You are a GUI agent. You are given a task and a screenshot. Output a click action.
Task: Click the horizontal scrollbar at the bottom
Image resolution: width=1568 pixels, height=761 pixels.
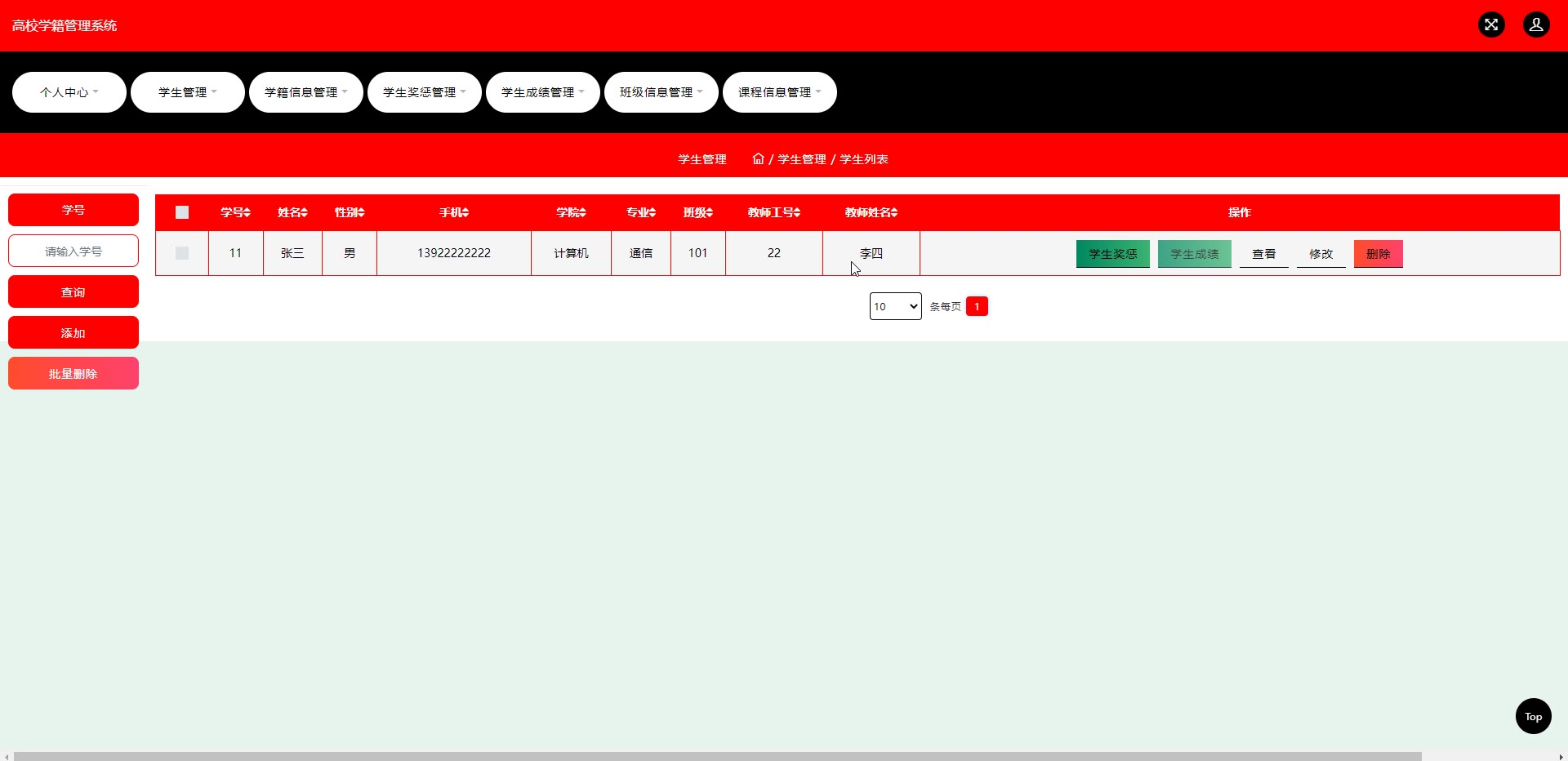pos(718,756)
